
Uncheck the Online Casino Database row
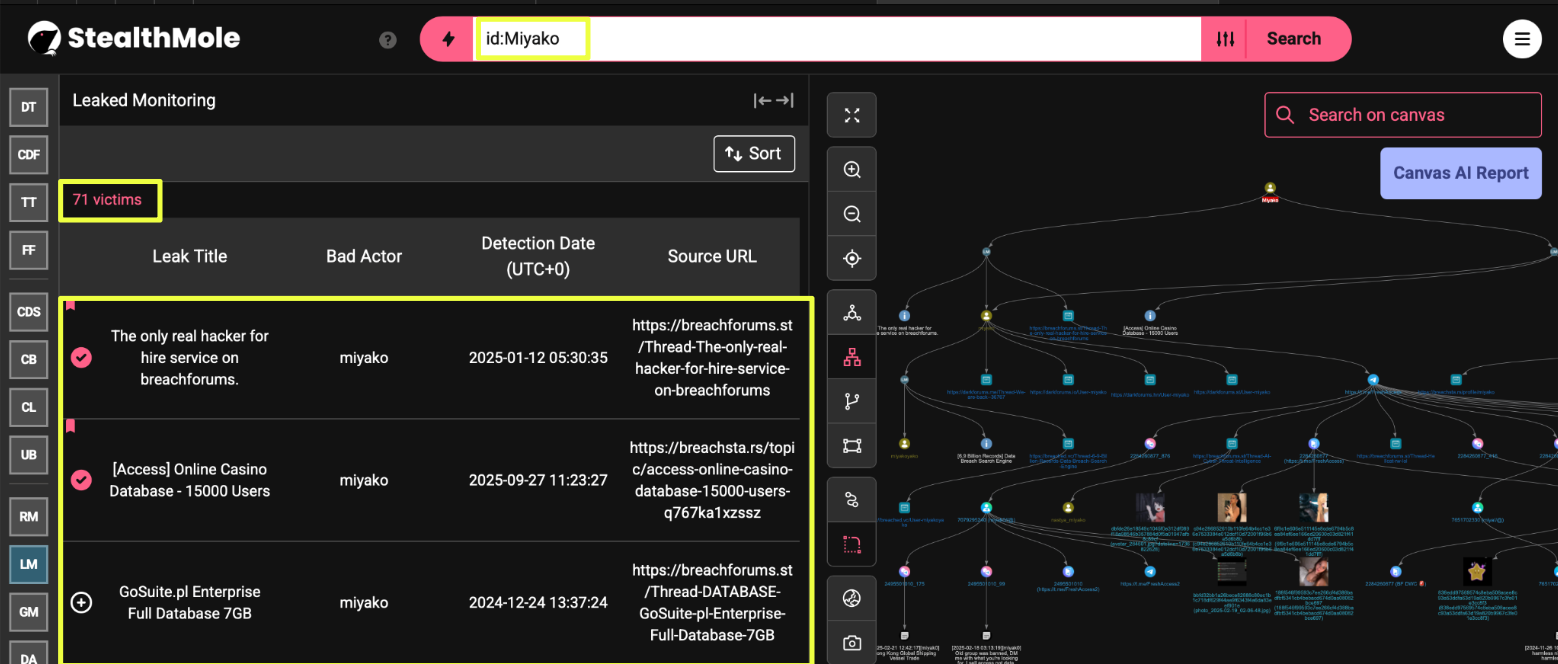pyautogui.click(x=82, y=480)
